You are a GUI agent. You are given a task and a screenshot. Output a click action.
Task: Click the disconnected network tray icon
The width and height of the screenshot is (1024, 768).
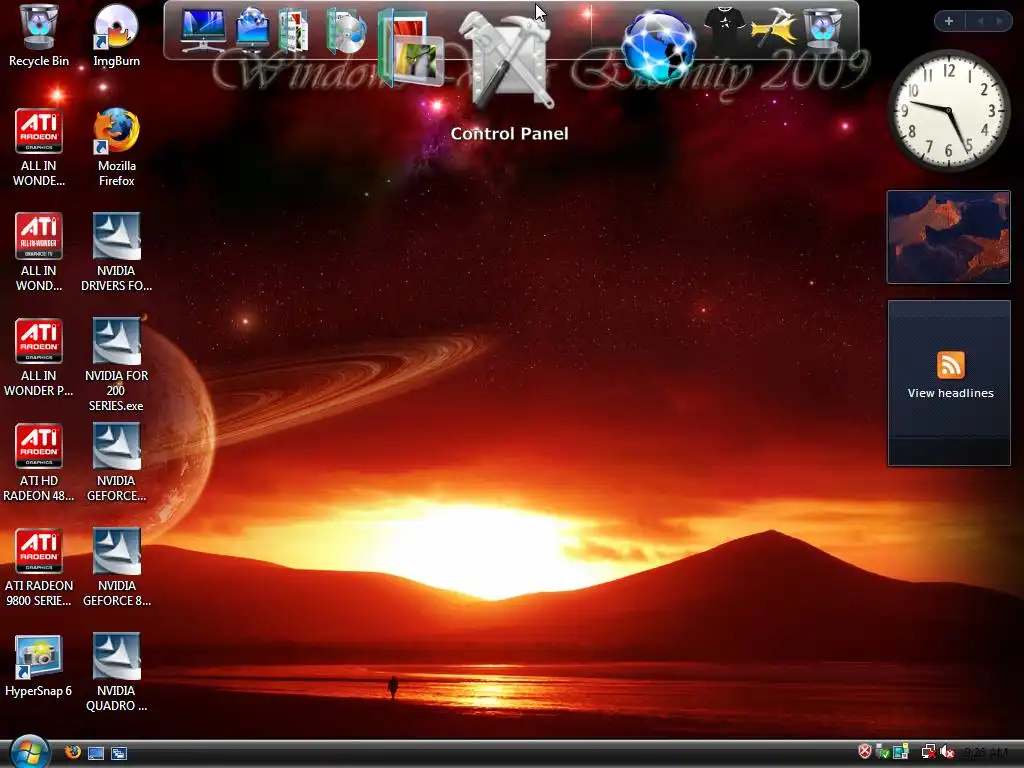[x=928, y=752]
